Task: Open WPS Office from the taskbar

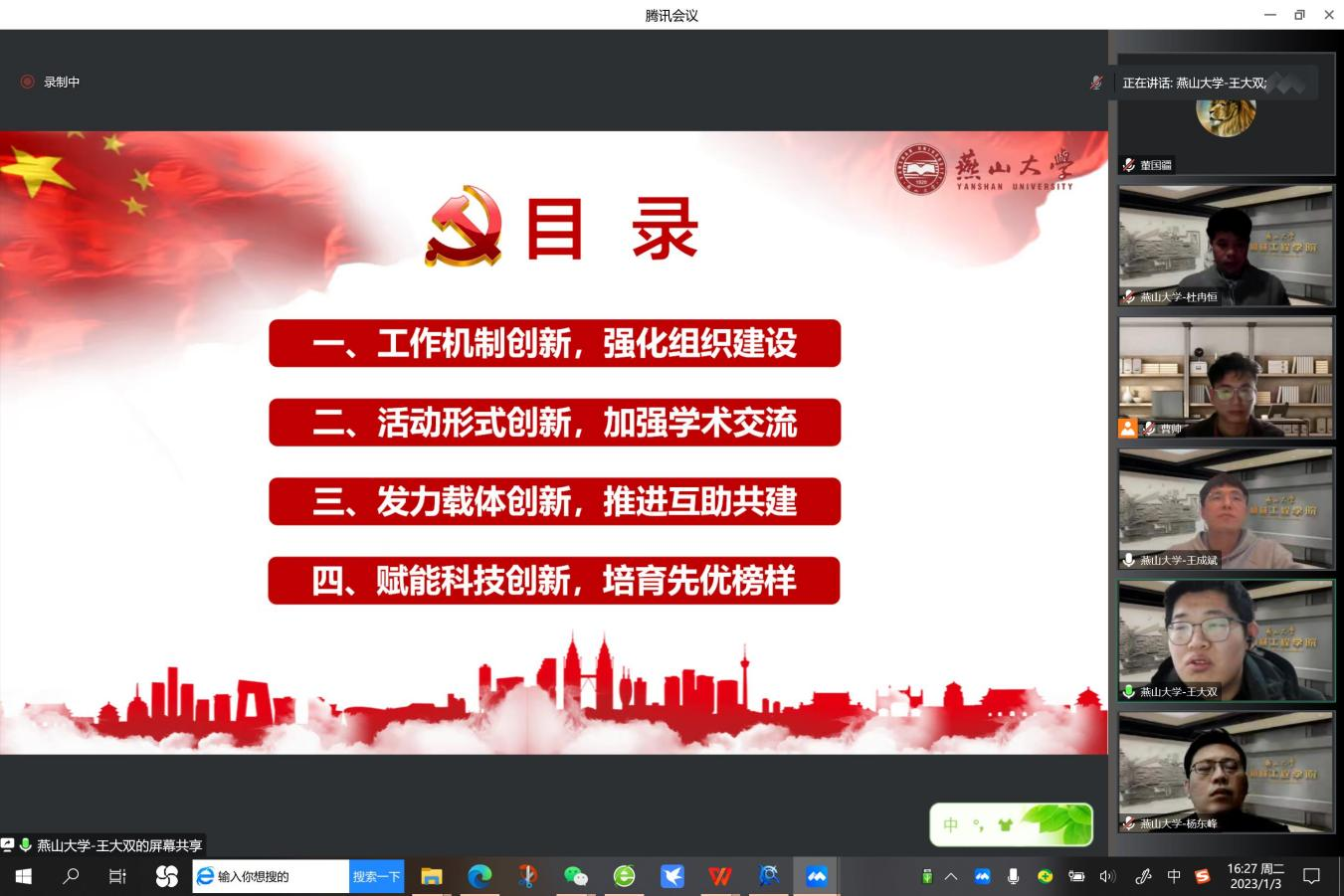Action: [719, 876]
